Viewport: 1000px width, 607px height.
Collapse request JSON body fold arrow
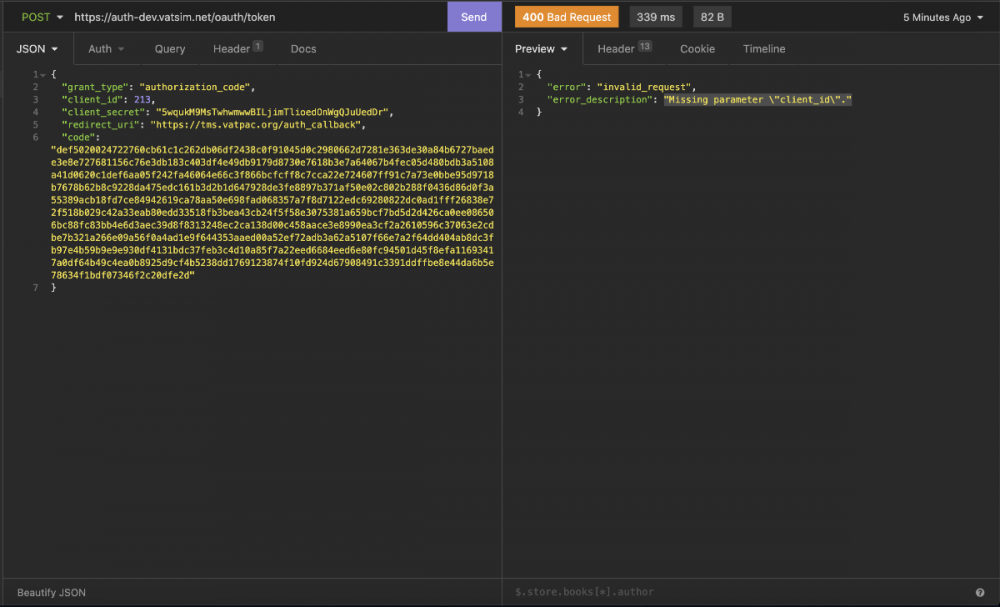[x=44, y=75]
